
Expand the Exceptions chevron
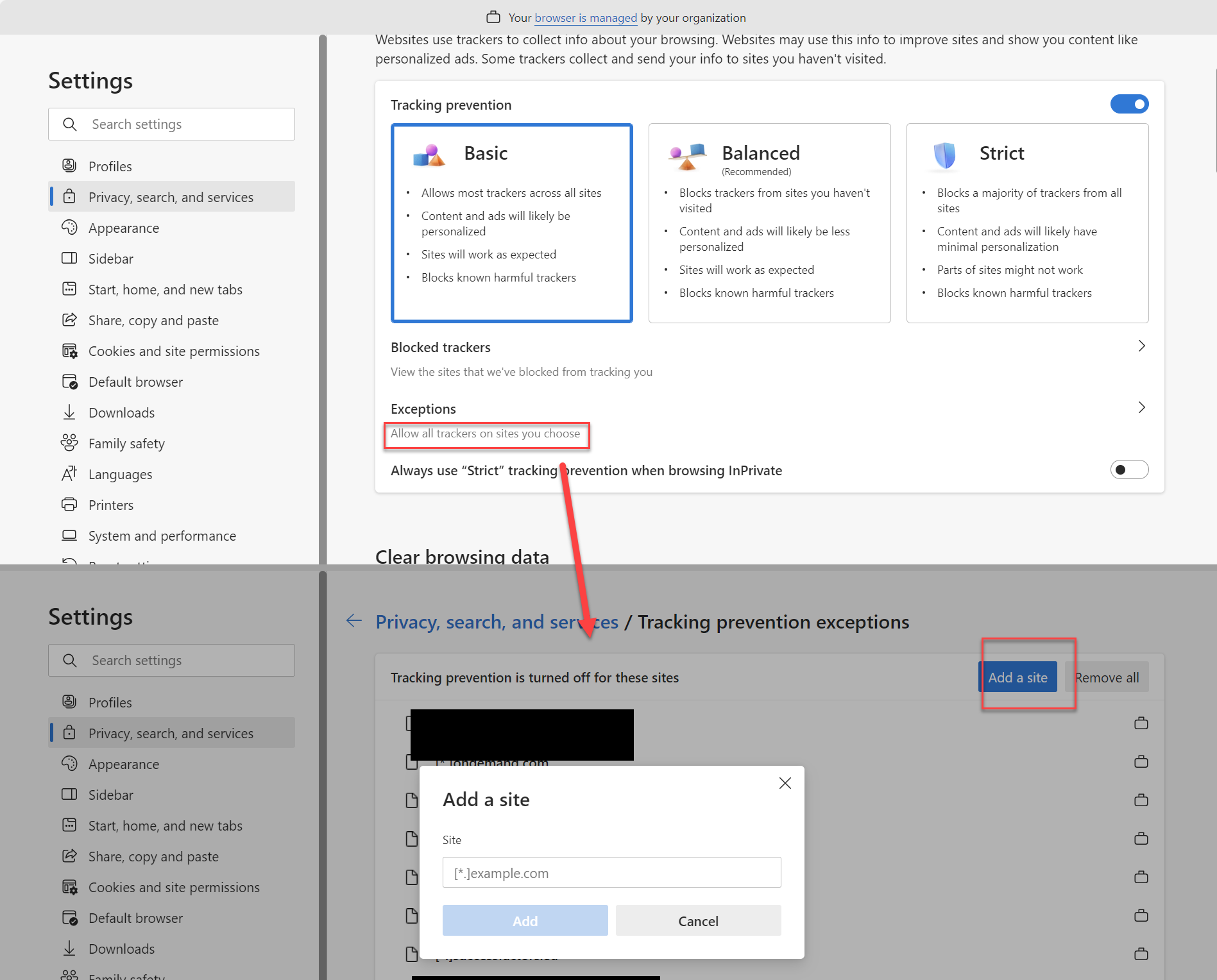pos(1141,407)
